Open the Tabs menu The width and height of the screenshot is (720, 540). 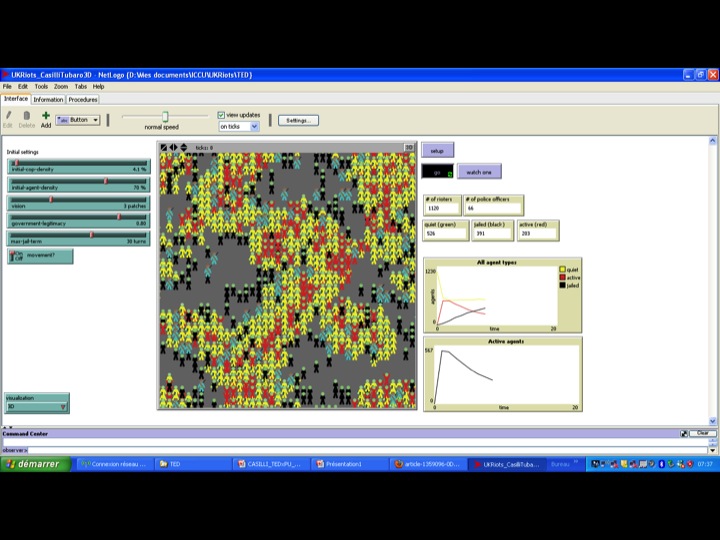(81, 86)
